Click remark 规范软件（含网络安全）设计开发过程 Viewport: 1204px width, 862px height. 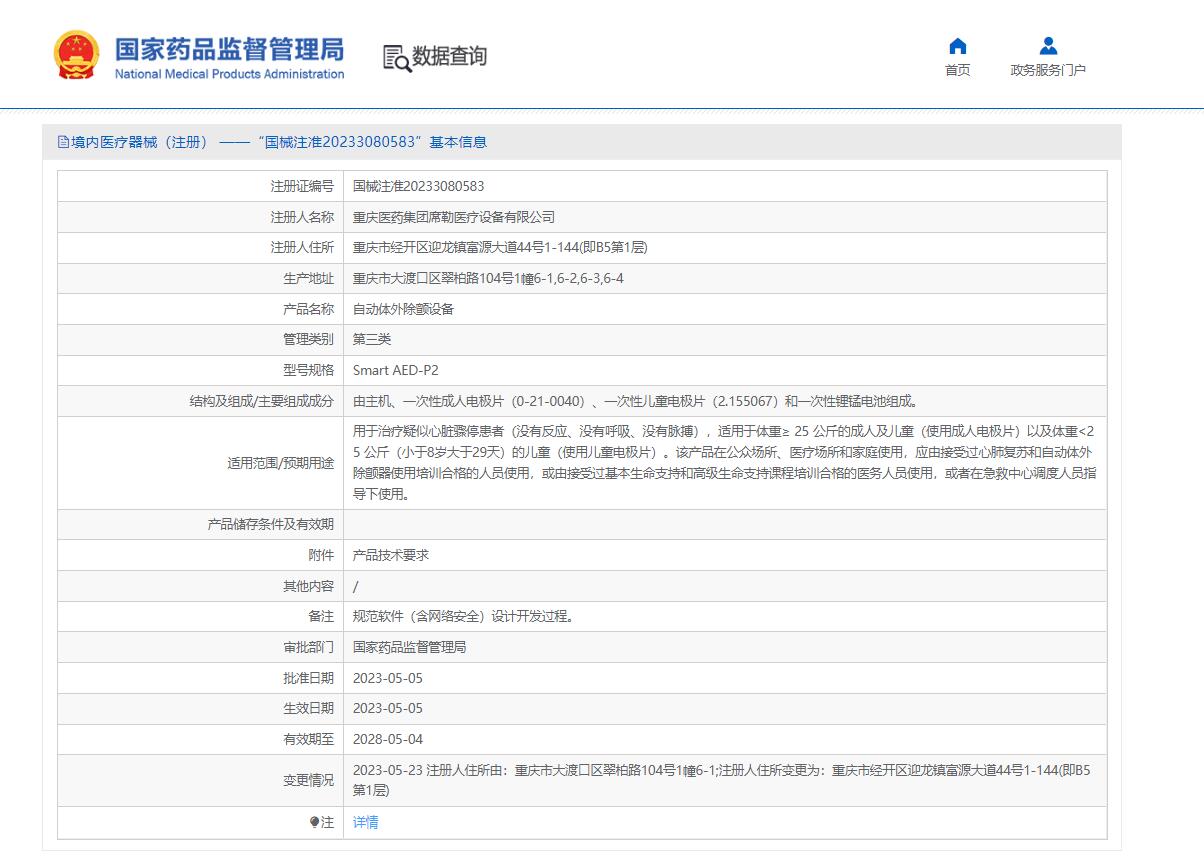pyautogui.click(x=465, y=616)
